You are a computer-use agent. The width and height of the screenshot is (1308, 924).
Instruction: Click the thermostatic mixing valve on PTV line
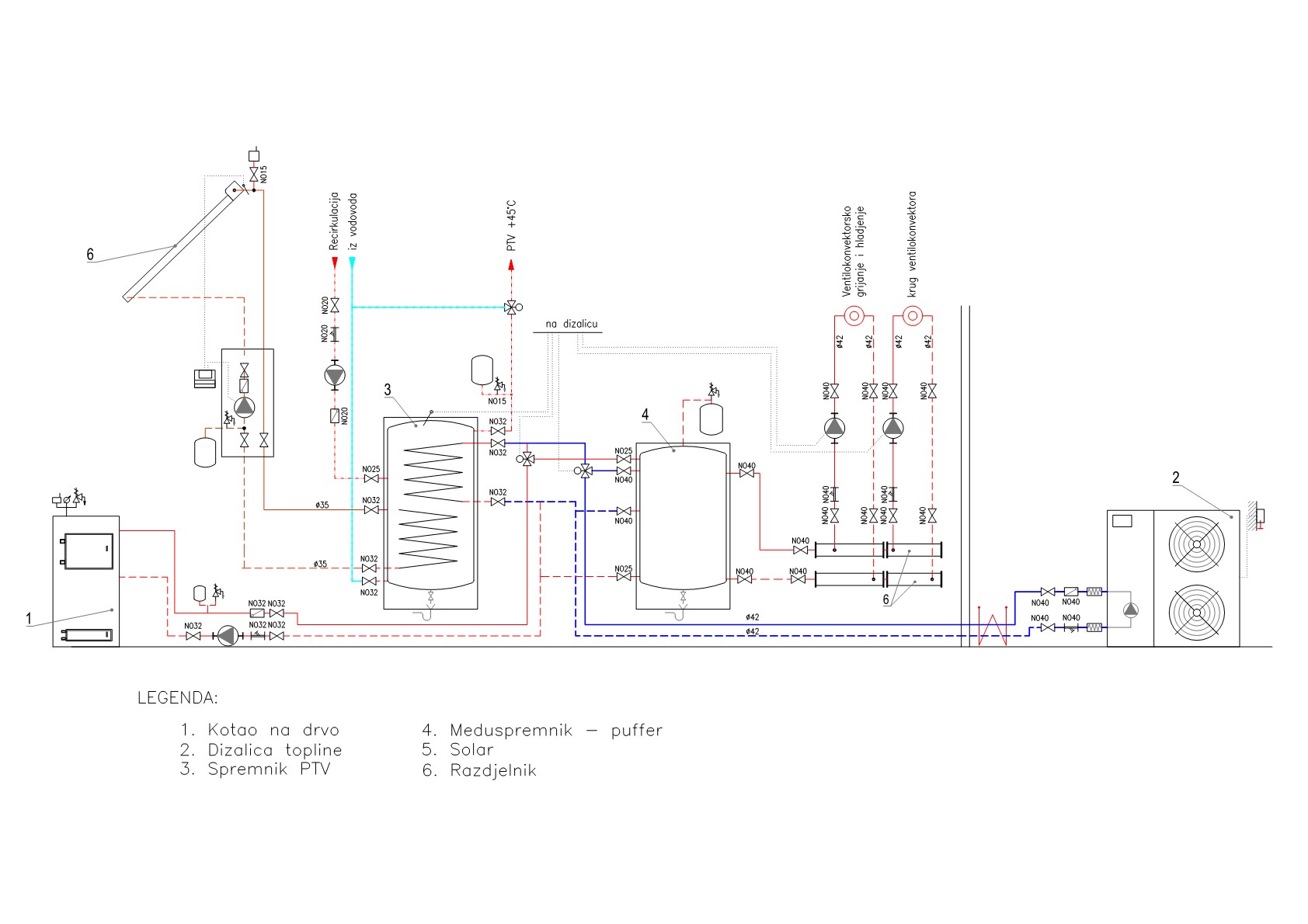click(513, 307)
